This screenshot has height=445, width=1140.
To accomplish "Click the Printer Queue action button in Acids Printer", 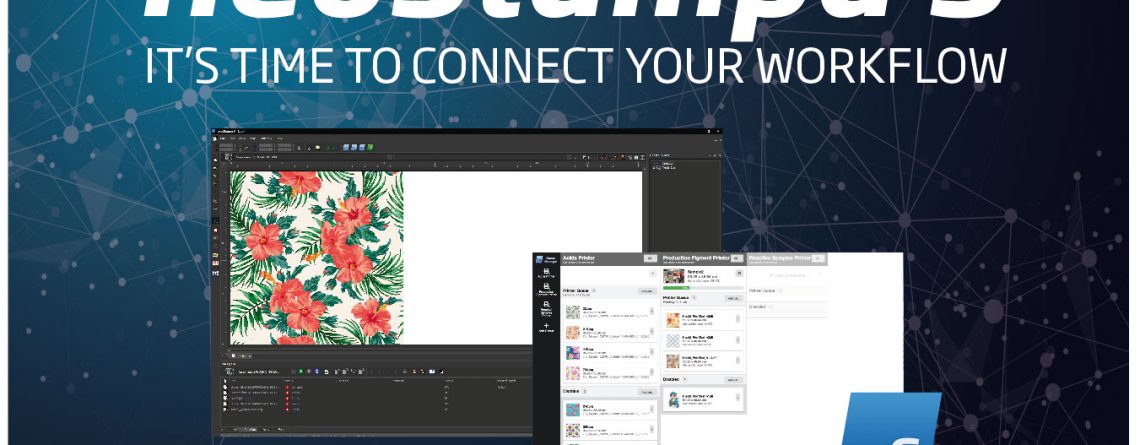I will pyautogui.click(x=647, y=291).
